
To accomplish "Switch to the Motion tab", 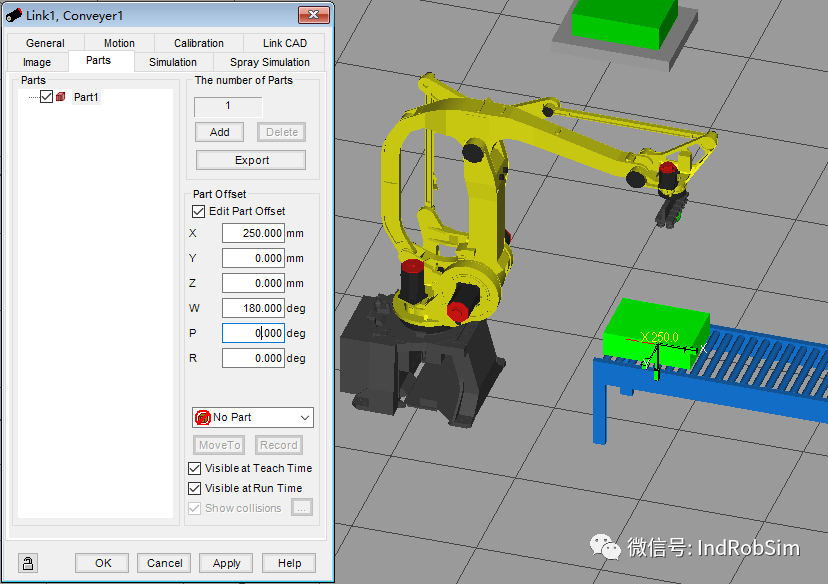I will [x=119, y=43].
